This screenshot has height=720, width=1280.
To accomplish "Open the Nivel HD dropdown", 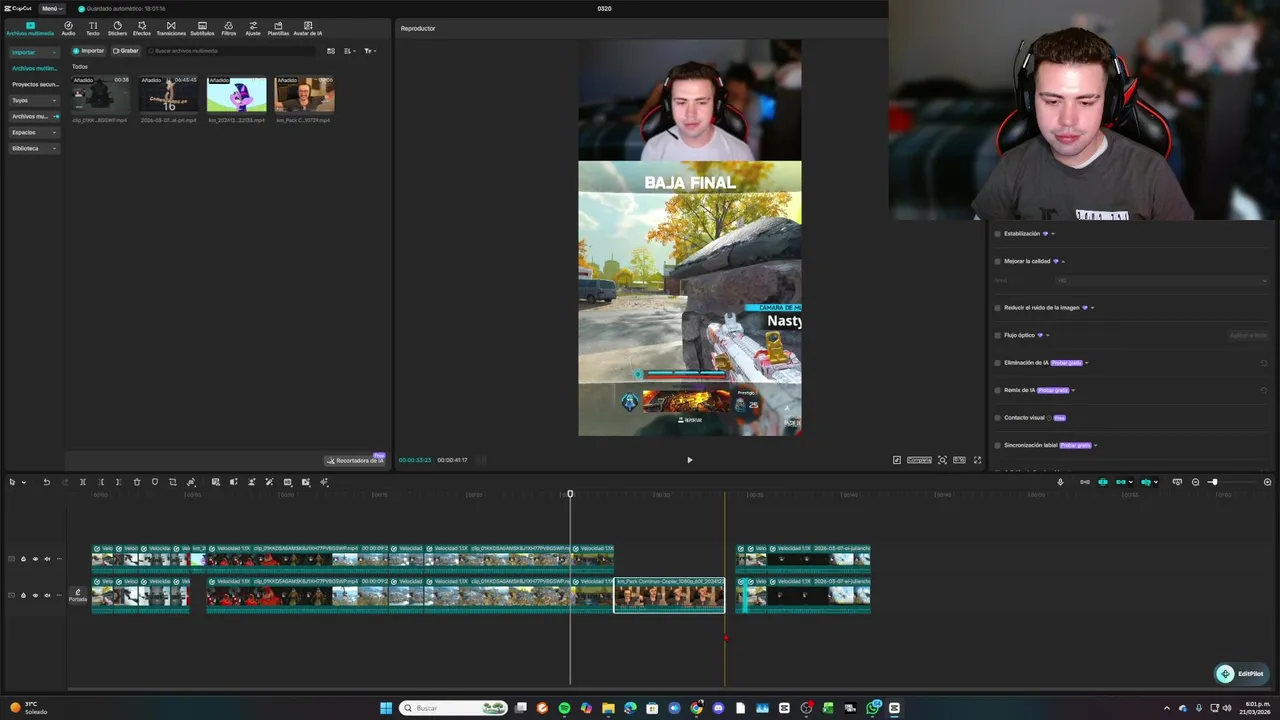I will pos(1162,281).
